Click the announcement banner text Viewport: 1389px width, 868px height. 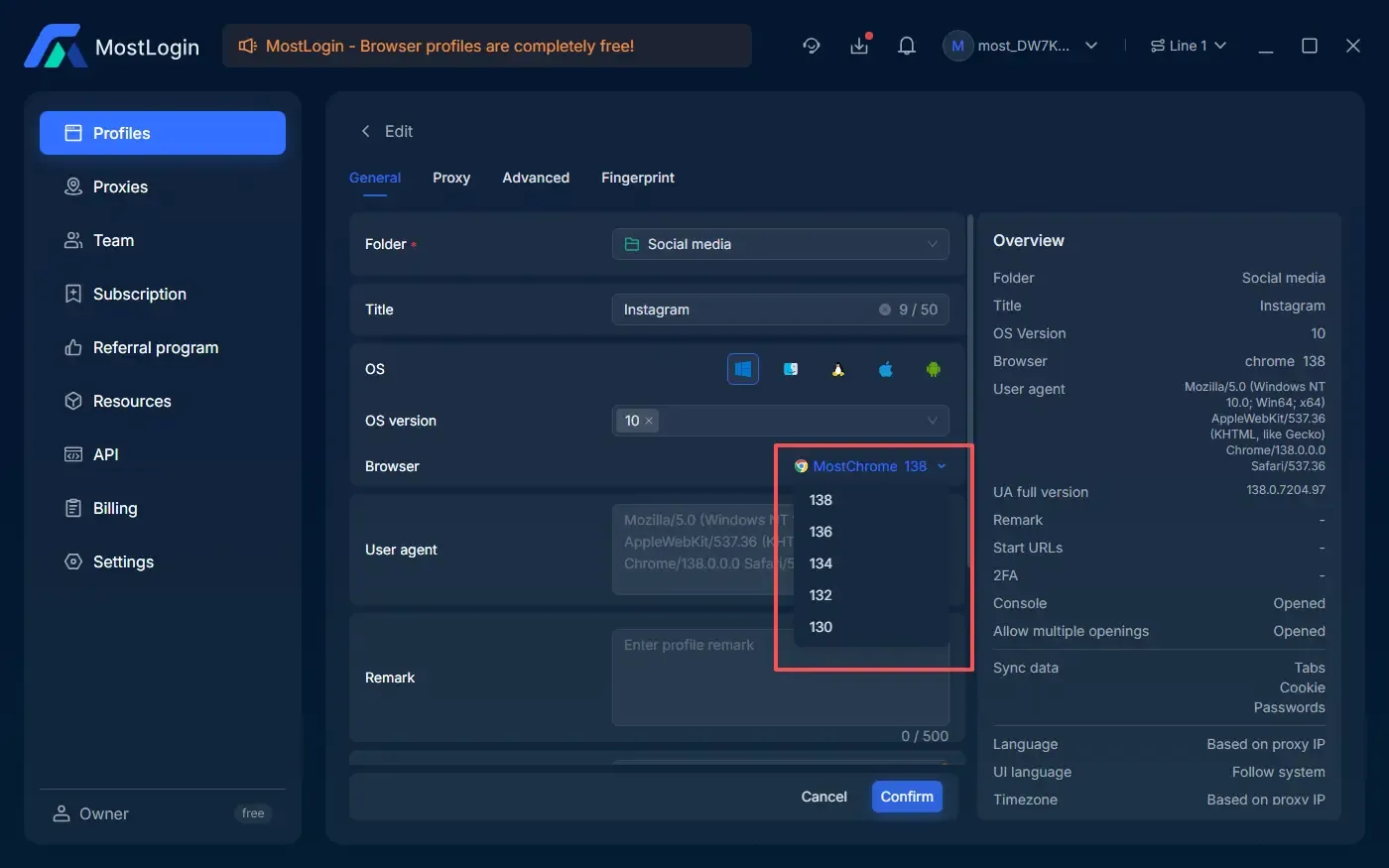pos(449,46)
